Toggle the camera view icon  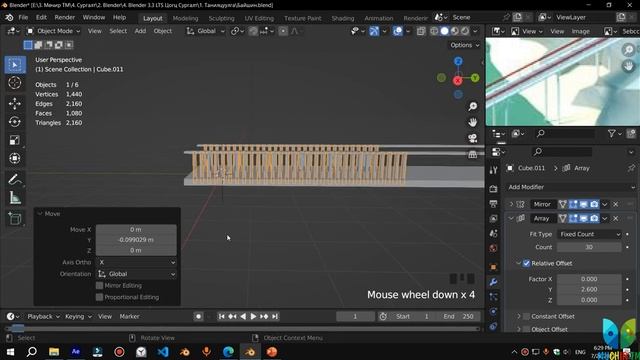click(473, 138)
